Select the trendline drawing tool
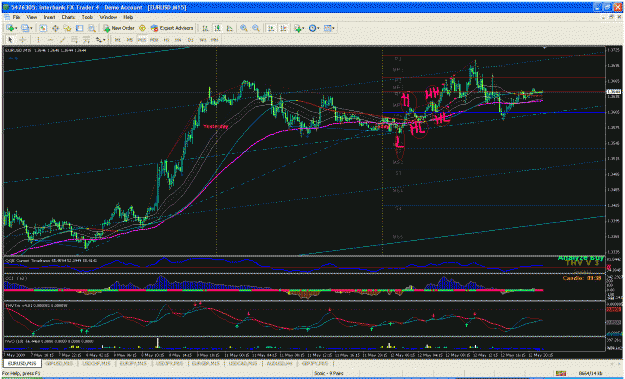The image size is (625, 379). click(62, 40)
